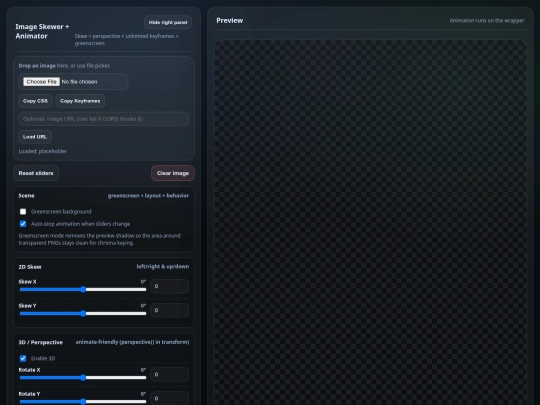Click the Copy Keyframes button
The width and height of the screenshot is (540, 405).
80,101
